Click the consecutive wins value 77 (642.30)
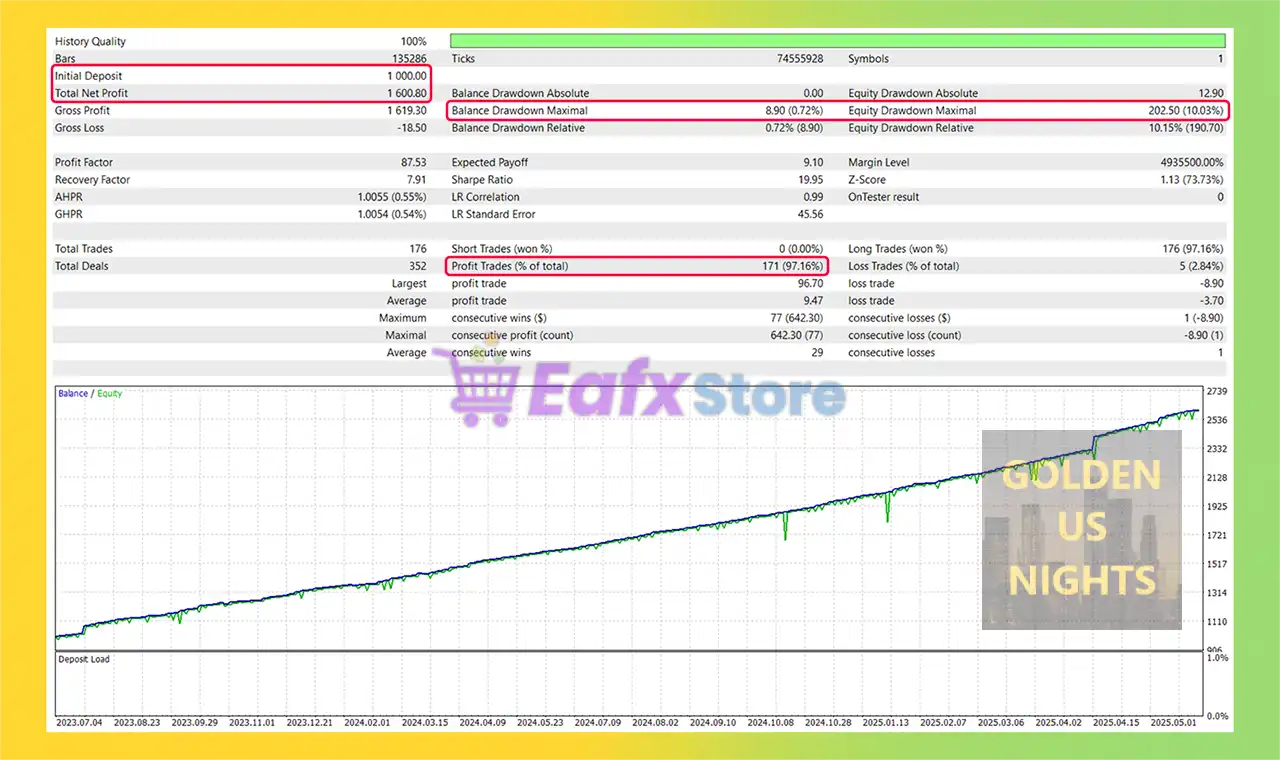The height and width of the screenshot is (760, 1280). (x=795, y=318)
